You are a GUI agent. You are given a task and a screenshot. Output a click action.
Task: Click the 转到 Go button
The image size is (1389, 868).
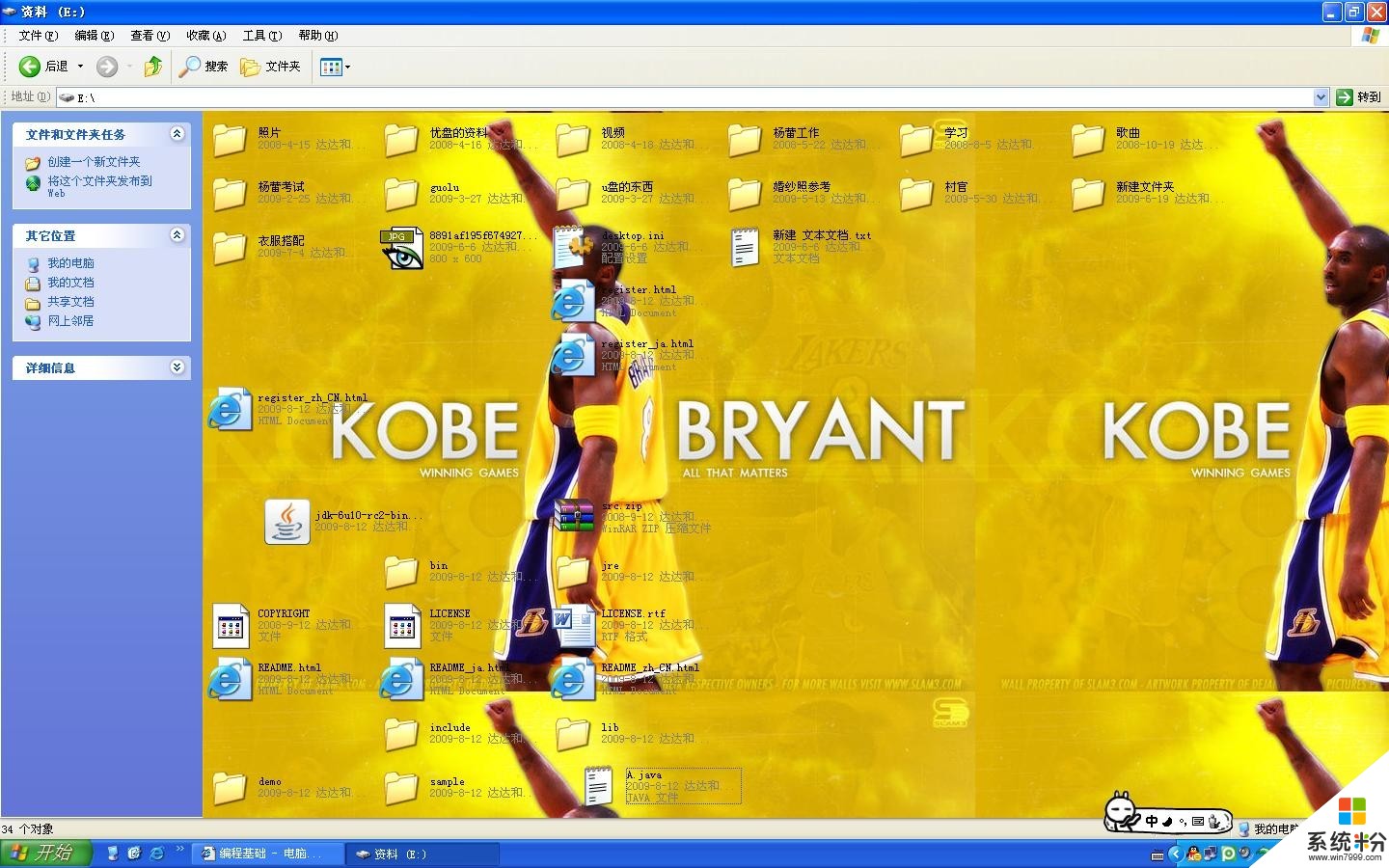[x=1359, y=97]
